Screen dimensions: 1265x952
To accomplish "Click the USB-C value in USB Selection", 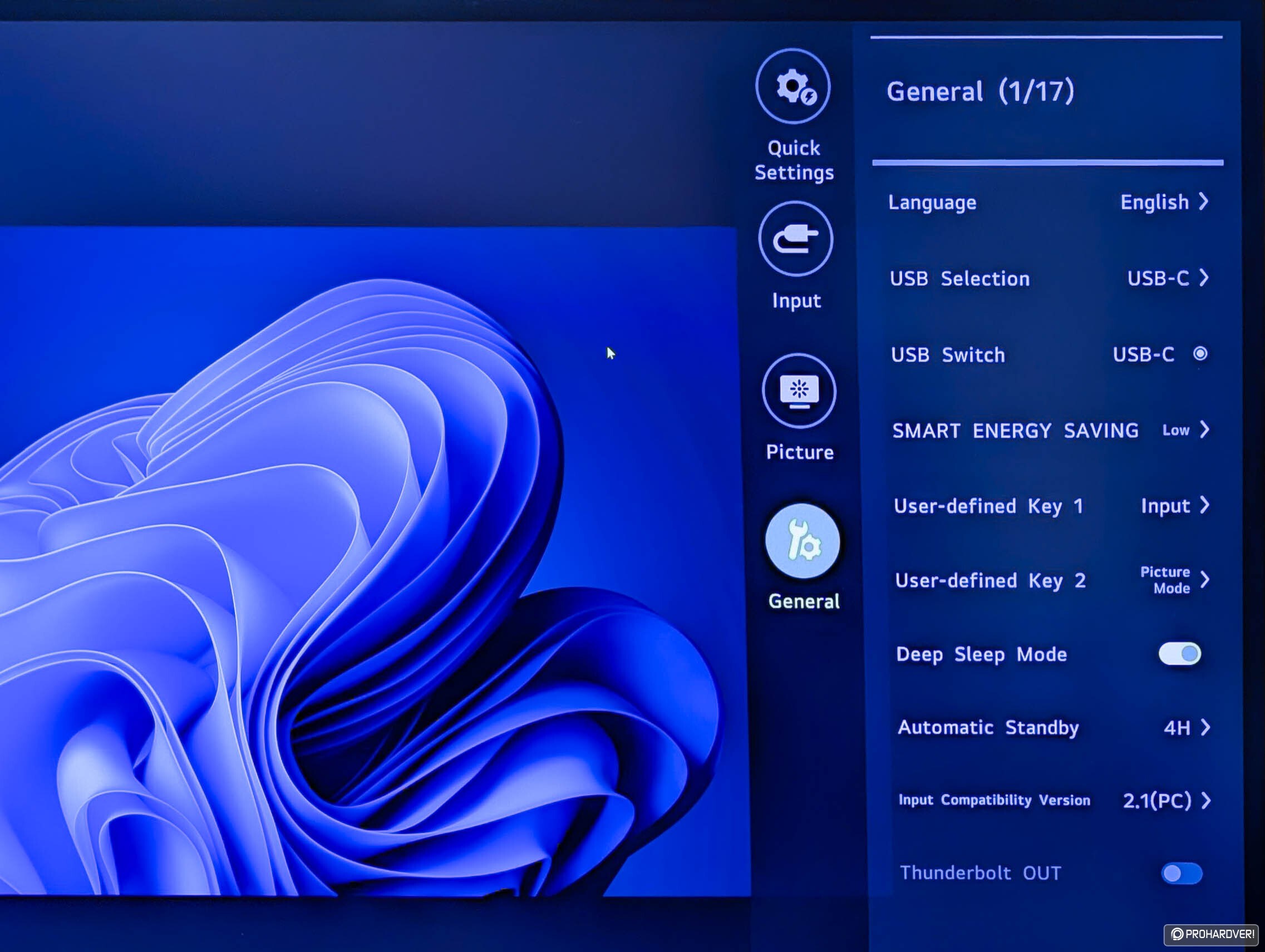I will pyautogui.click(x=1158, y=278).
